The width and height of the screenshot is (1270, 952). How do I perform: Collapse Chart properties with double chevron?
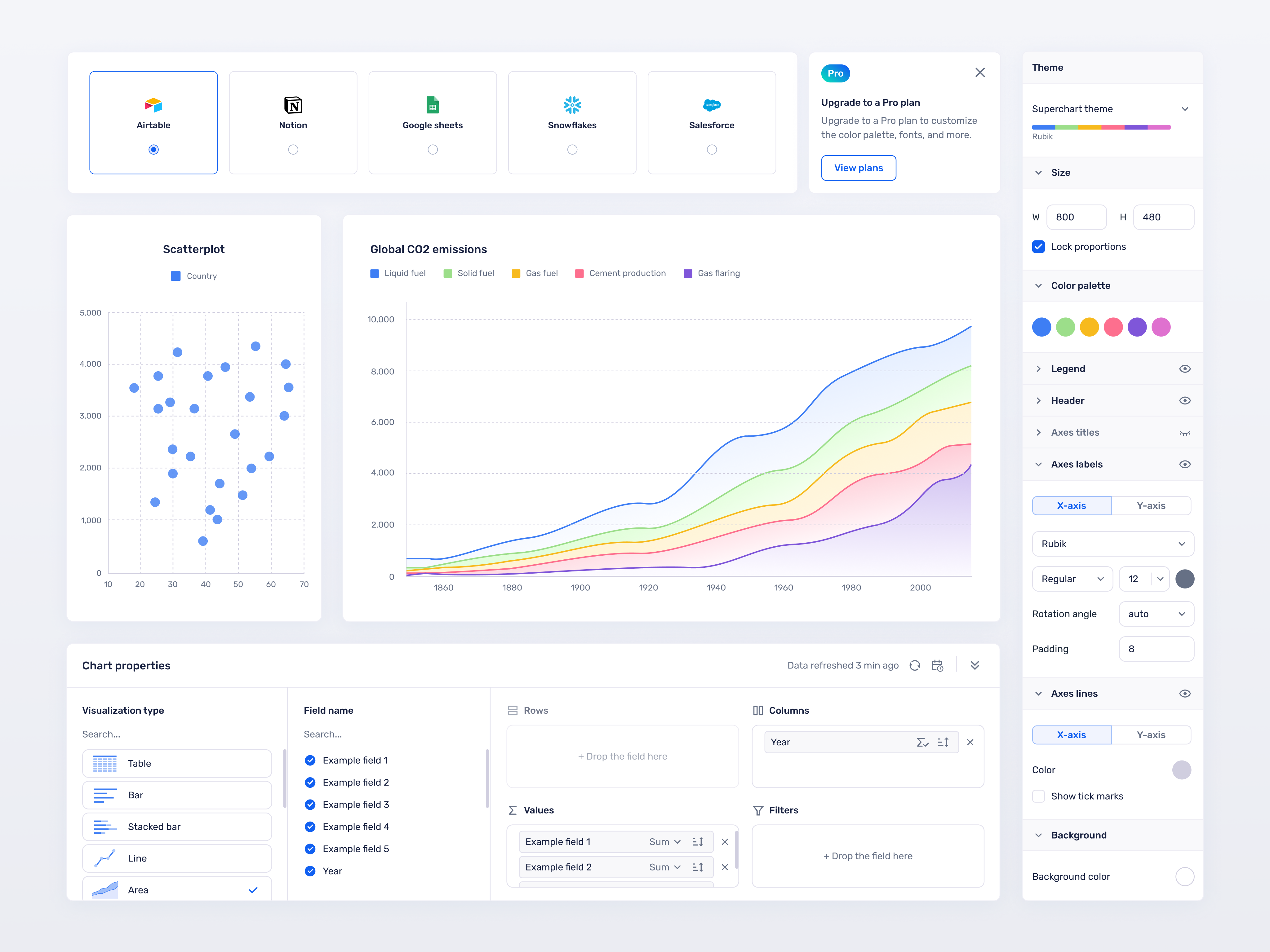pyautogui.click(x=975, y=665)
